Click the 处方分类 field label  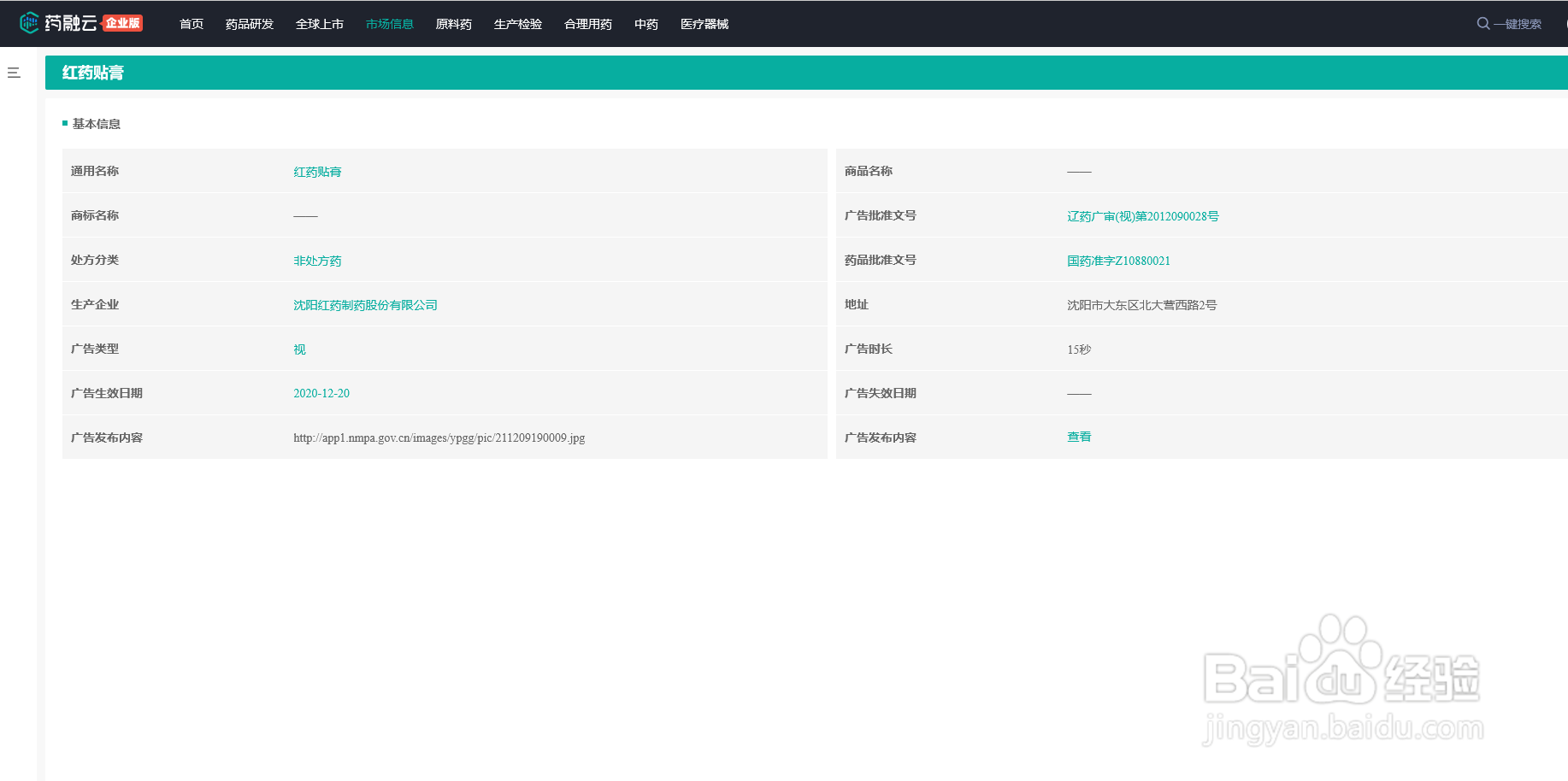pyautogui.click(x=95, y=260)
